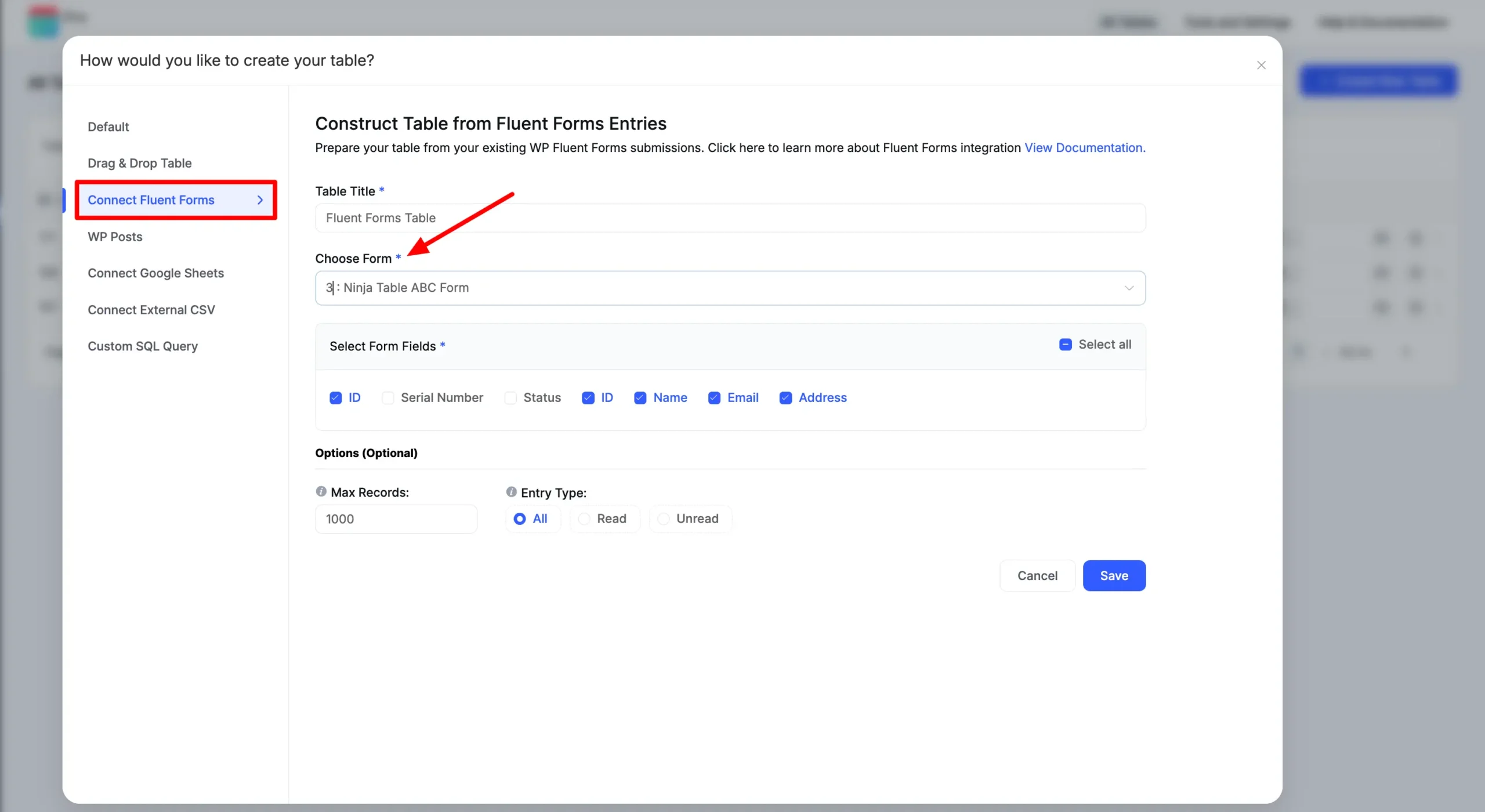Viewport: 1485px width, 812px height.
Task: Select the Read entry type
Action: pos(604,519)
